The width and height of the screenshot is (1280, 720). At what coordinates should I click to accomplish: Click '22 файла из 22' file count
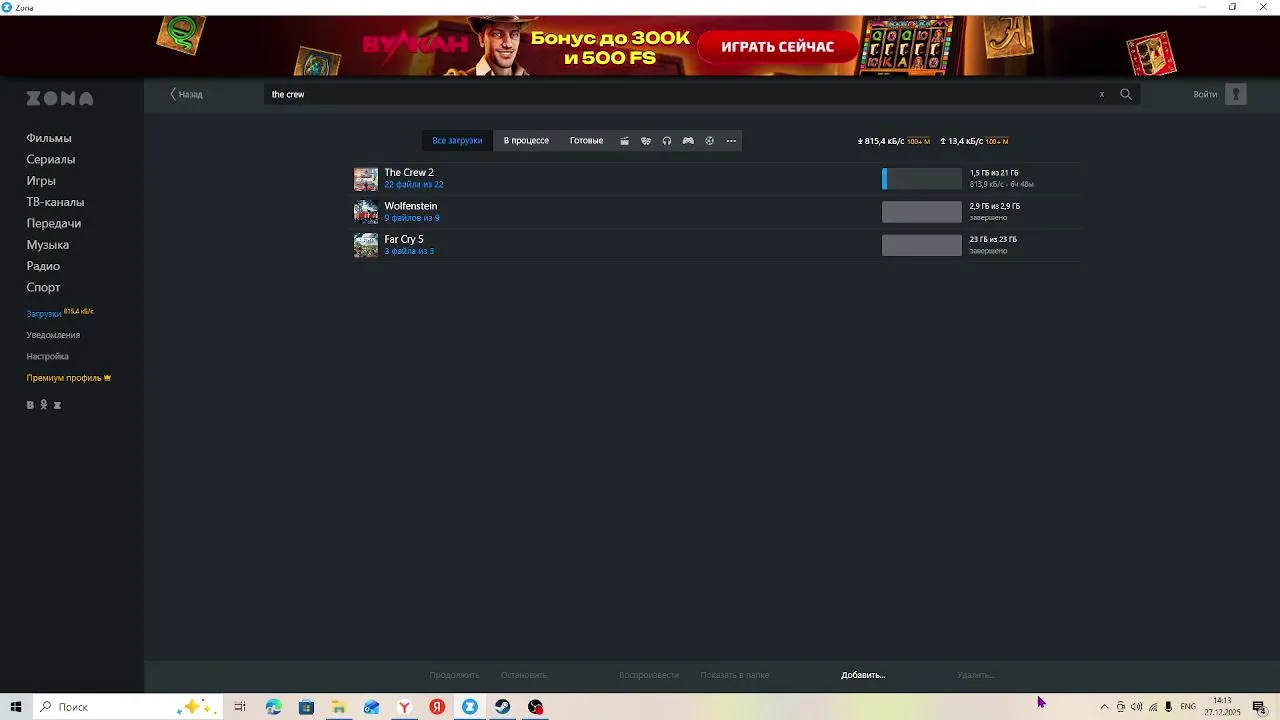point(414,185)
